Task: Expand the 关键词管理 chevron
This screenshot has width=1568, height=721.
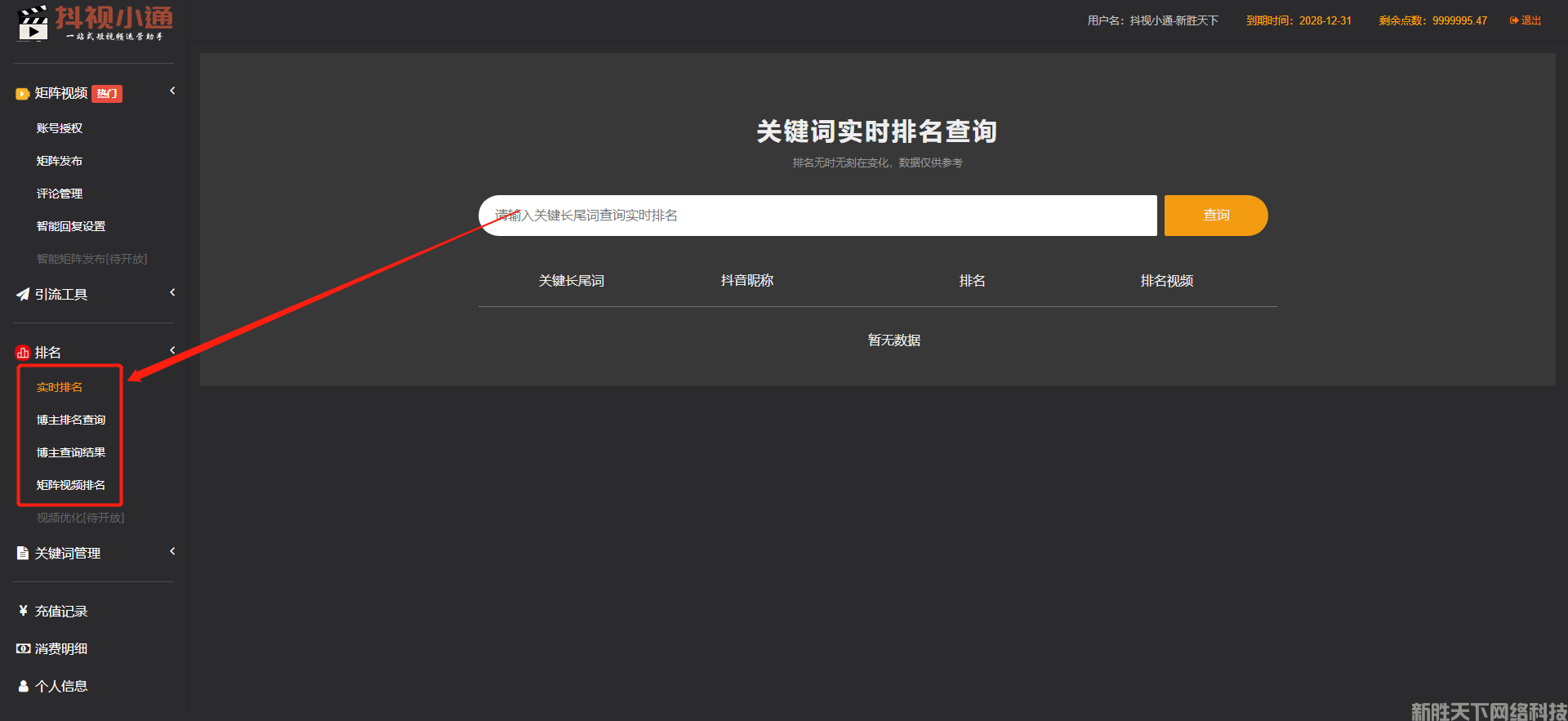Action: tap(172, 551)
